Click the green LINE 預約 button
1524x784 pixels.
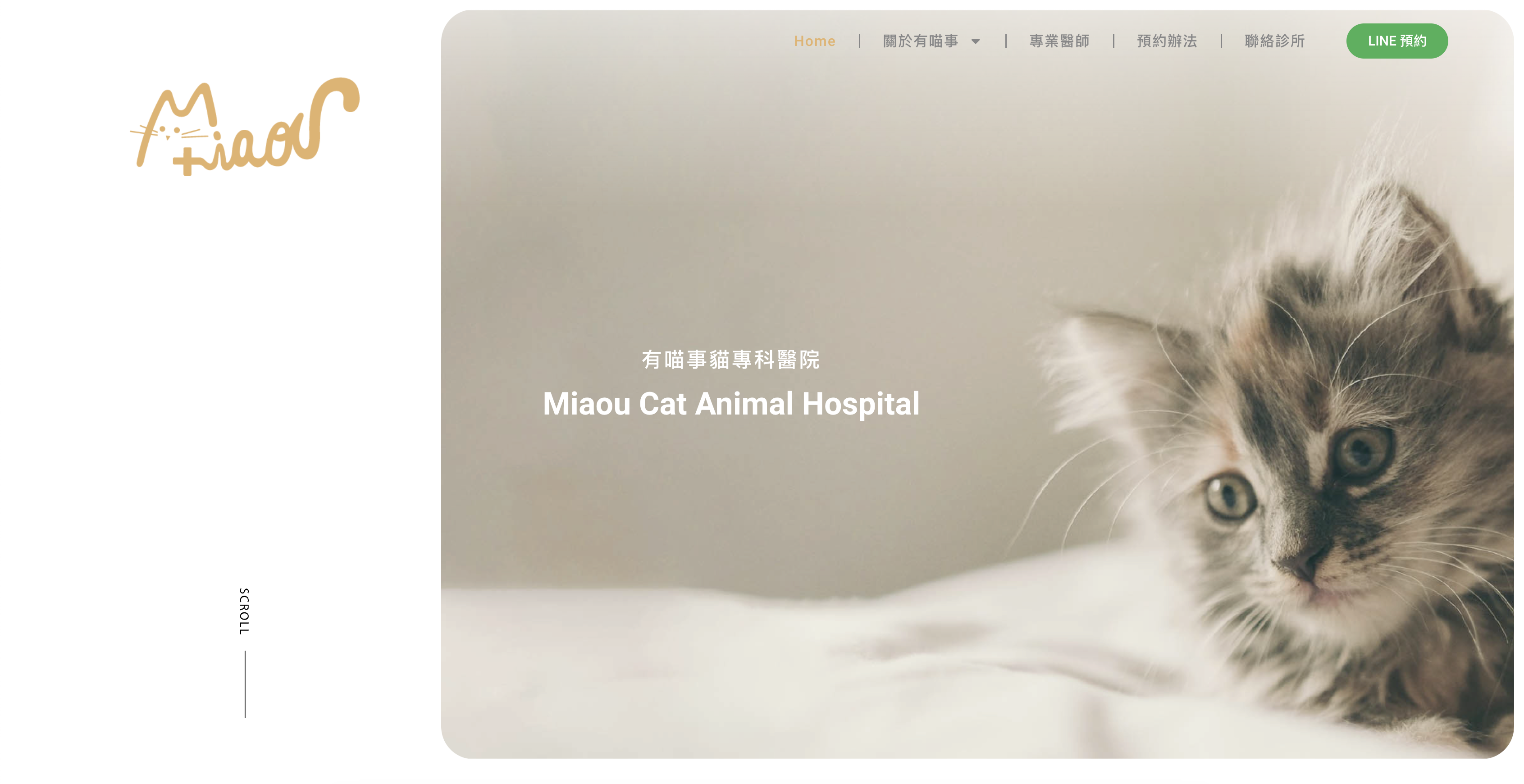(1397, 41)
